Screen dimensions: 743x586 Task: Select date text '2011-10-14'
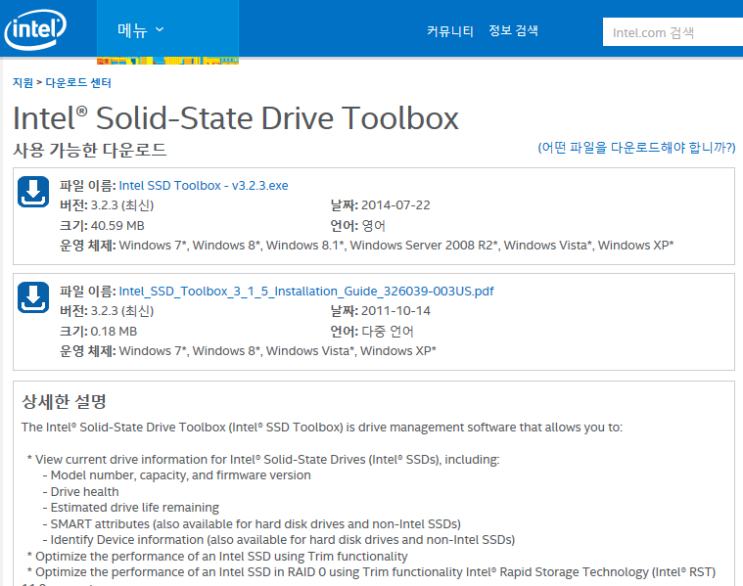(x=396, y=311)
